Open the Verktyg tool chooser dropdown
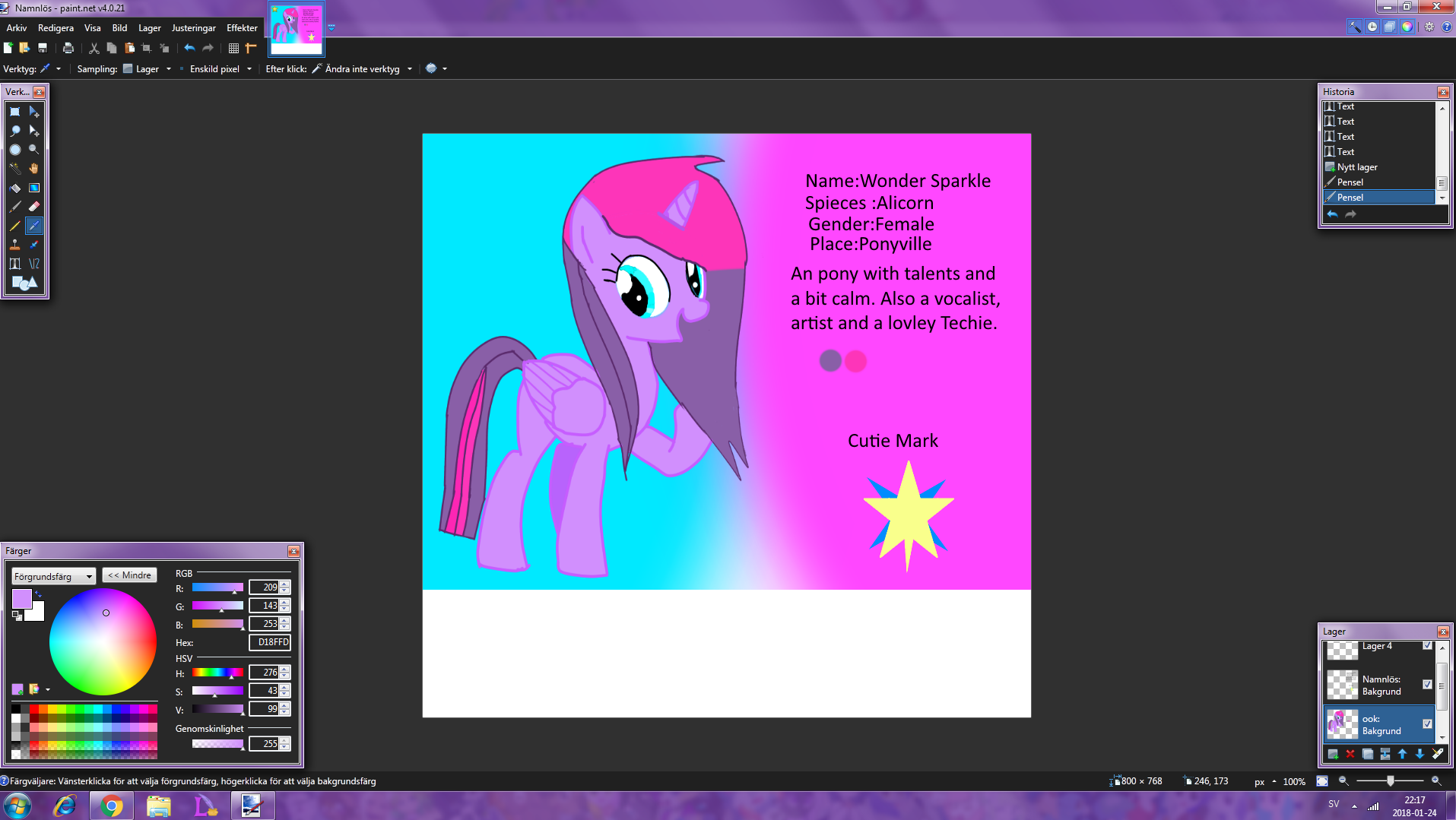Viewport: 1456px width, 820px height. click(x=59, y=69)
